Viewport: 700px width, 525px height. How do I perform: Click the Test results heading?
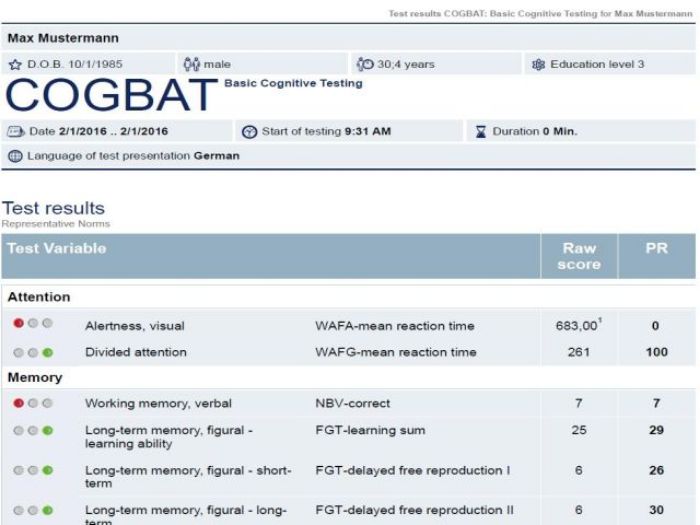tap(54, 208)
